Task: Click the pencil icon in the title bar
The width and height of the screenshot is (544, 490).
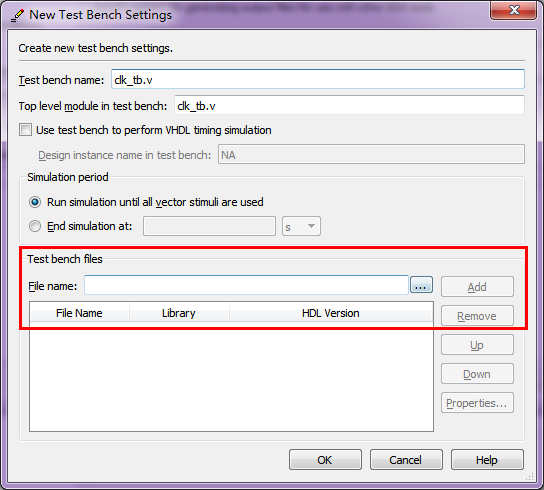Action: (17, 15)
